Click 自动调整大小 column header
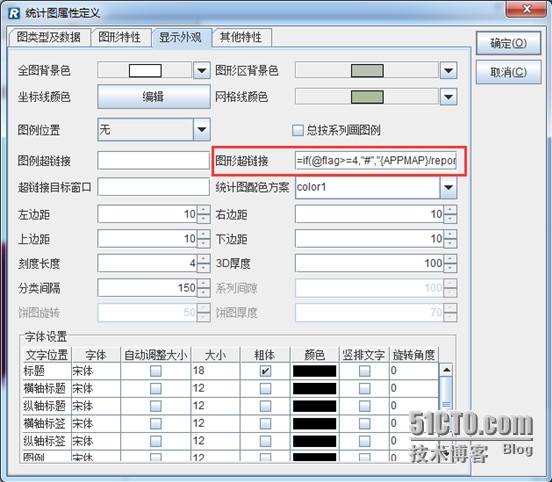The height and width of the screenshot is (482, 552). click(x=156, y=355)
